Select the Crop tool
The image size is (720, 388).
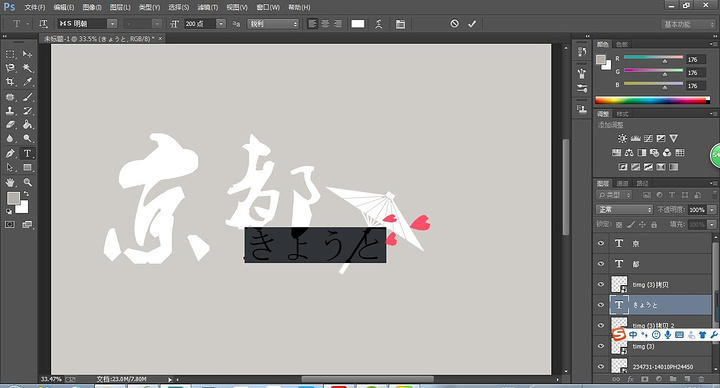point(10,82)
